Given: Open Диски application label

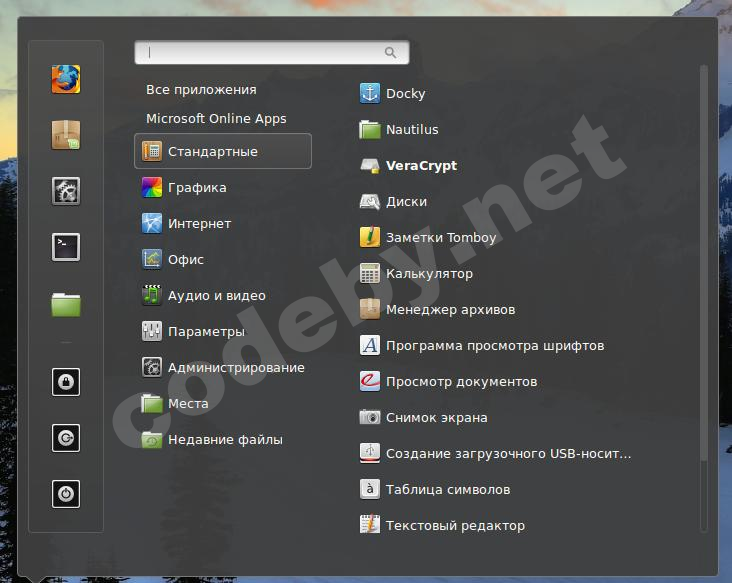Looking at the screenshot, I should [407, 202].
